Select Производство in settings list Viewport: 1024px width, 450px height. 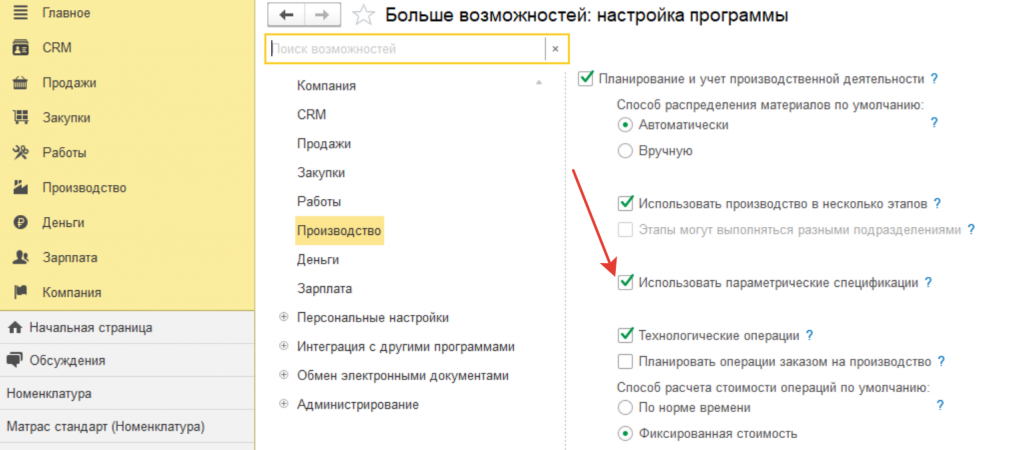[x=340, y=231]
